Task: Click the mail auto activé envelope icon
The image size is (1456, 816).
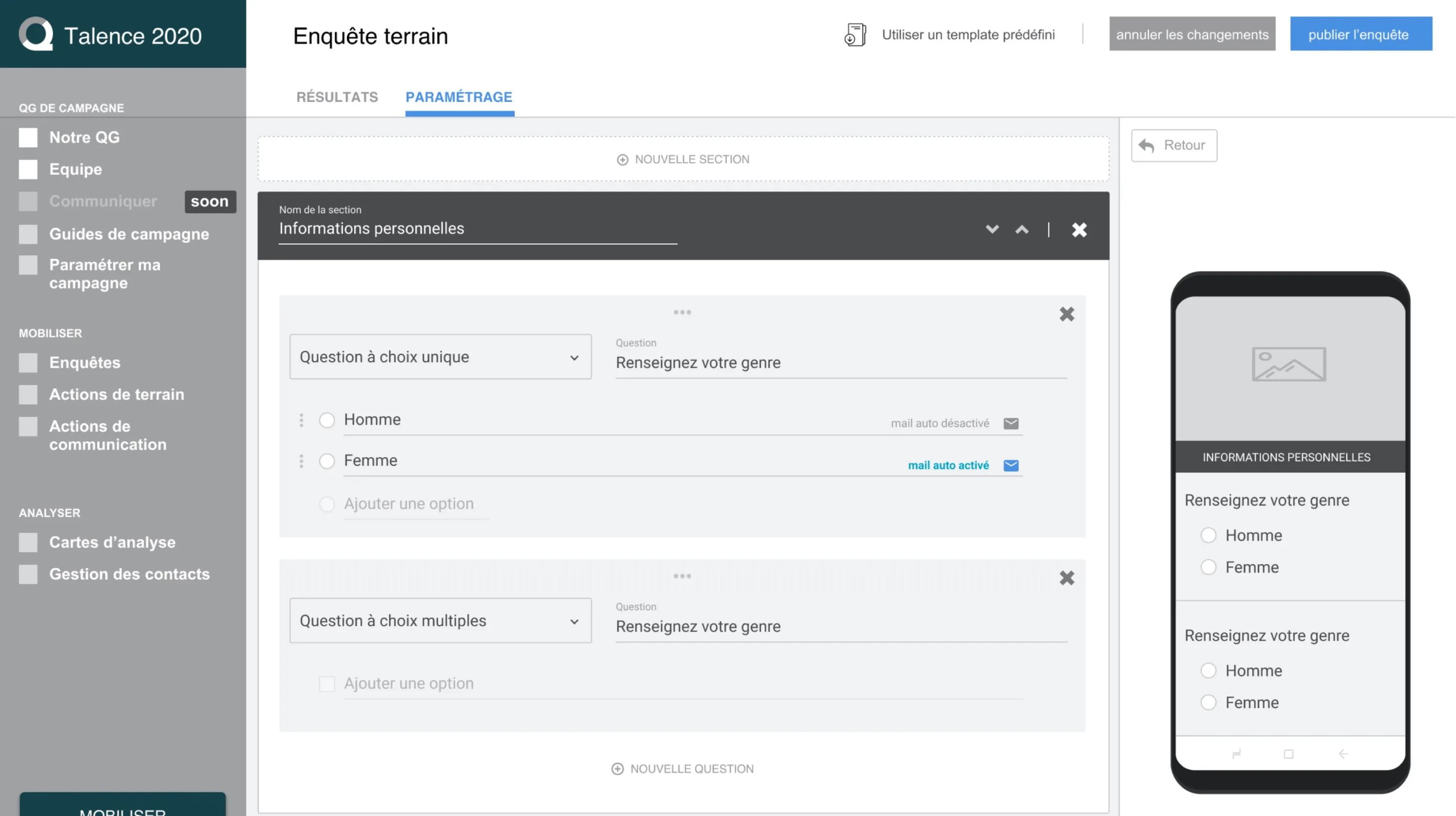Action: [x=1011, y=466]
